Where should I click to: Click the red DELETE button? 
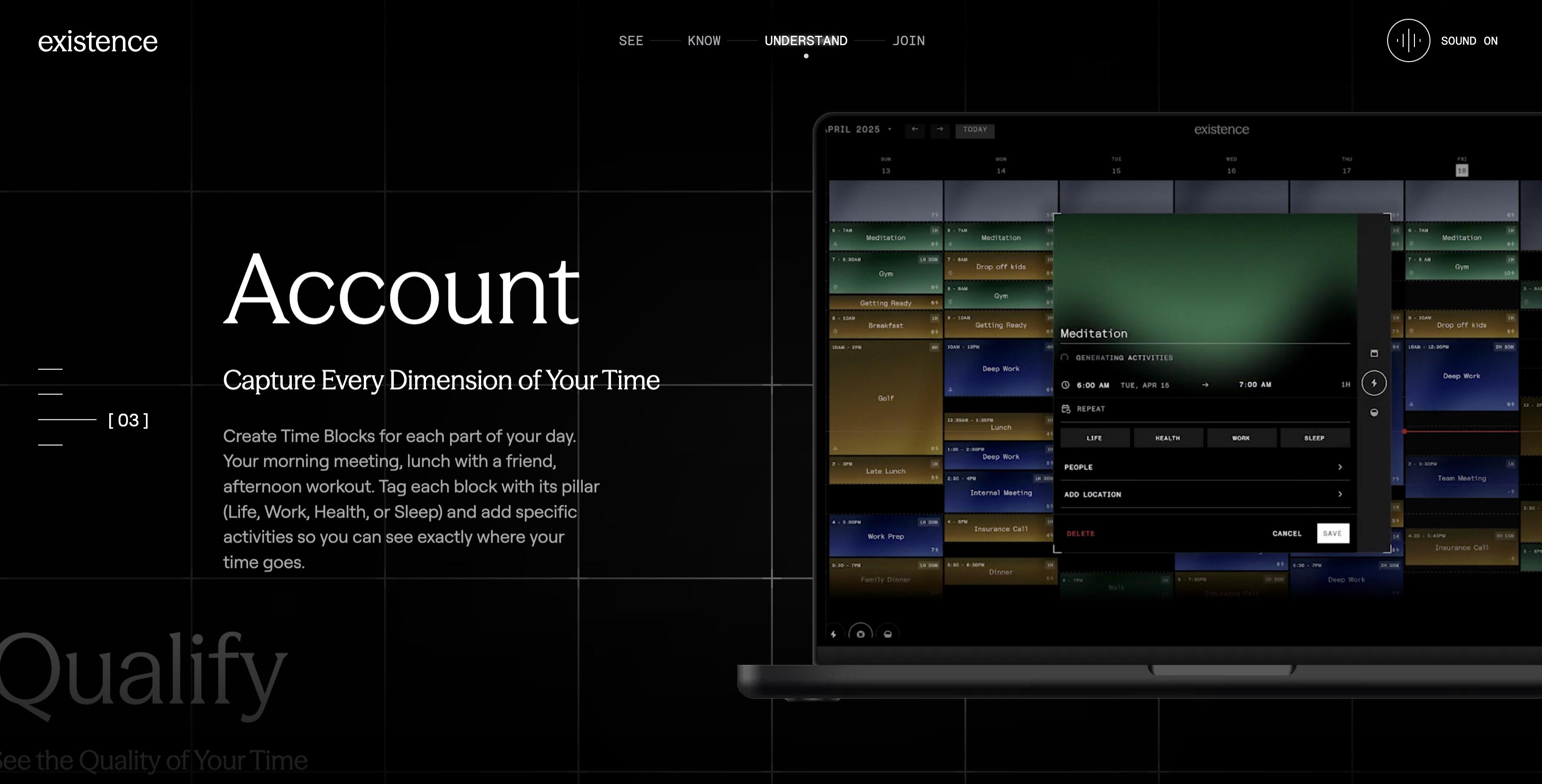coord(1080,533)
